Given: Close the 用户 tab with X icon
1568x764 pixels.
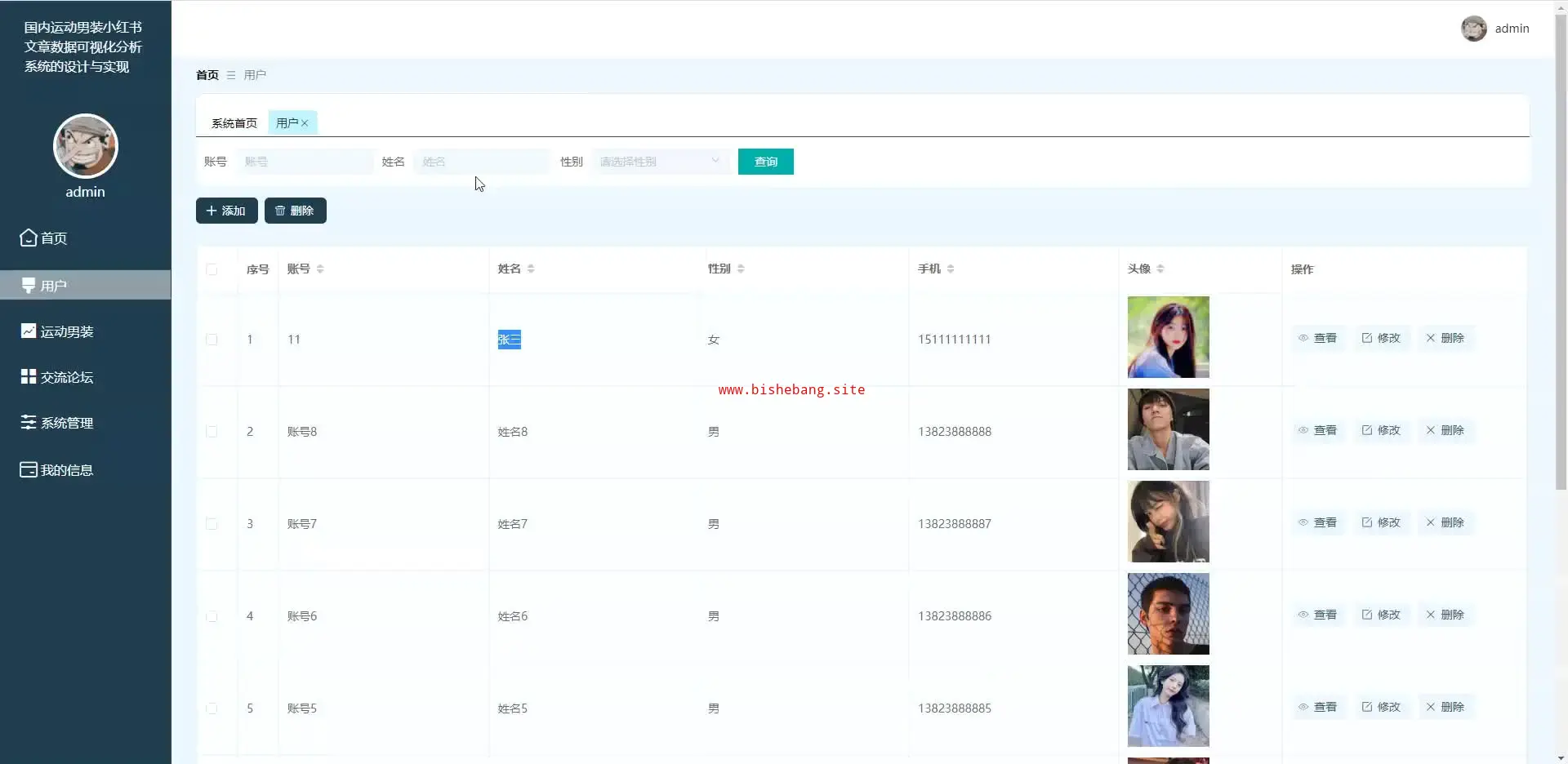Looking at the screenshot, I should click(x=305, y=123).
